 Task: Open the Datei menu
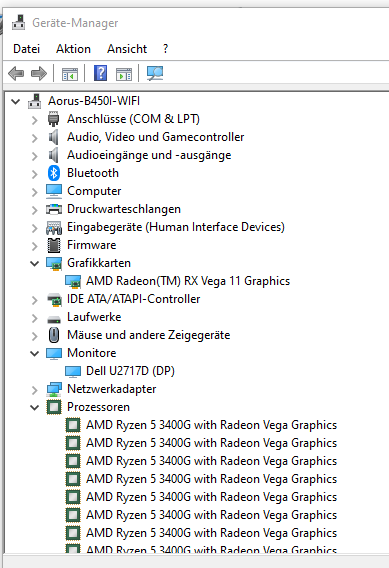click(x=26, y=49)
